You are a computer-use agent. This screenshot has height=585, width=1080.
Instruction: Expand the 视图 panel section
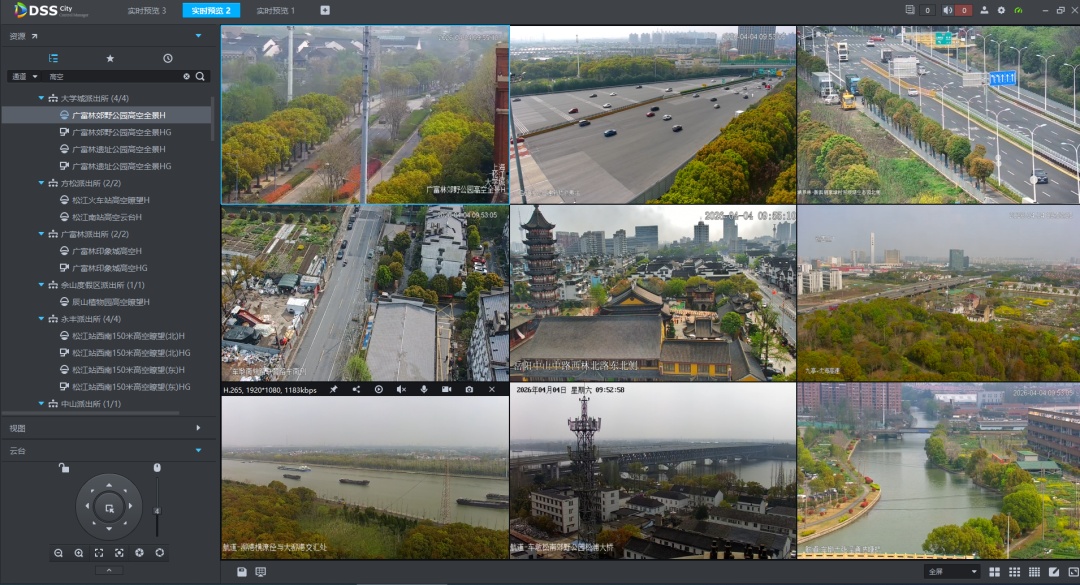tap(198, 427)
